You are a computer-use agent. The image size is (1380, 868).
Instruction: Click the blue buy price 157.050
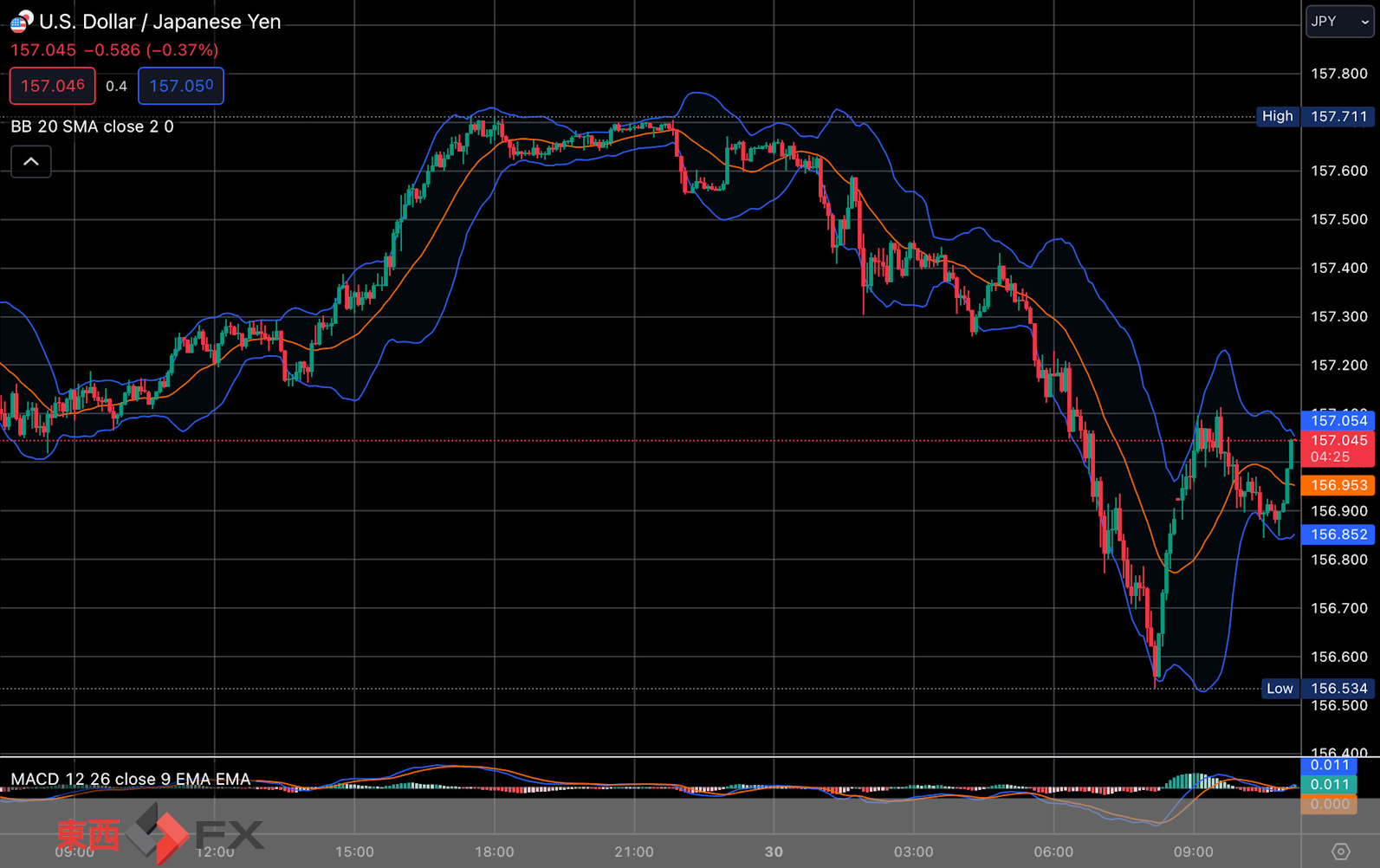tap(181, 86)
